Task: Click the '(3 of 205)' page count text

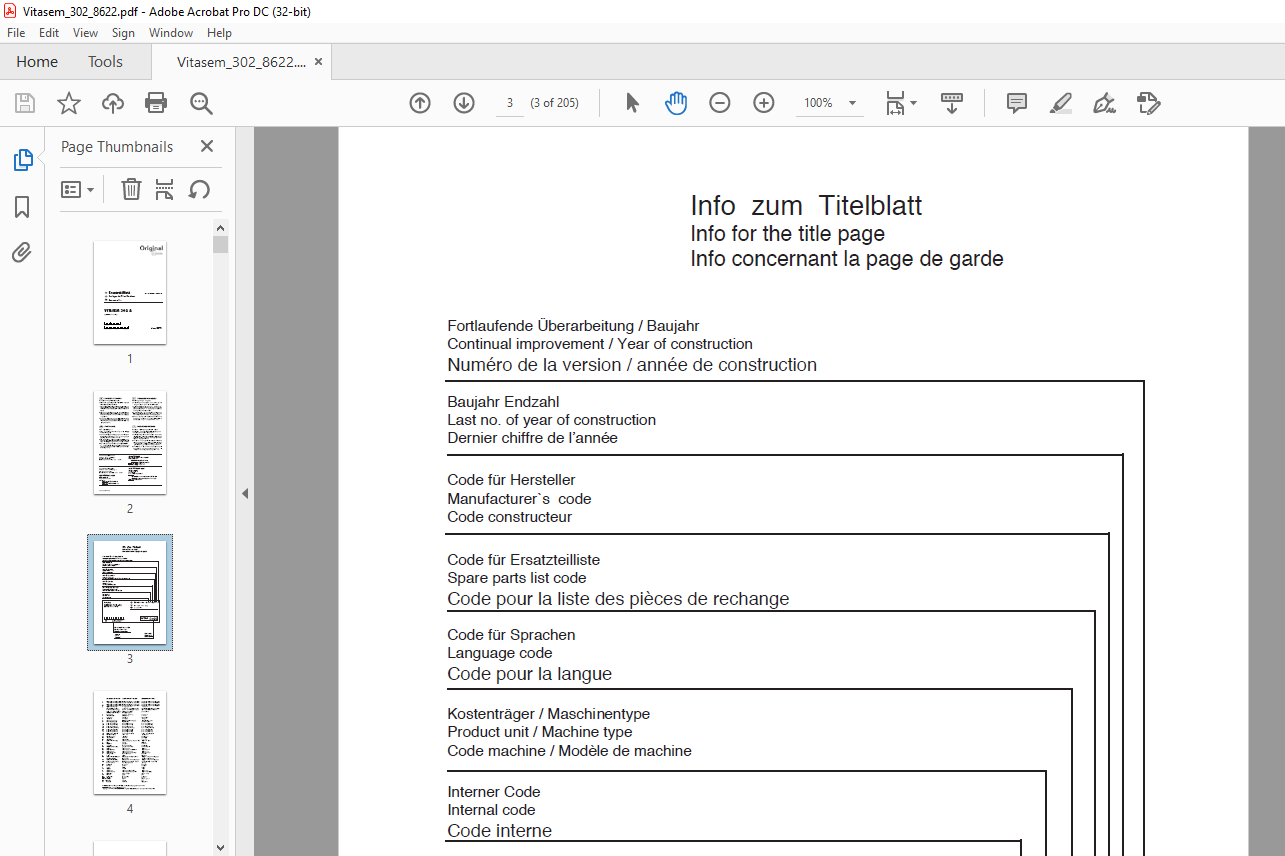Action: (x=555, y=103)
